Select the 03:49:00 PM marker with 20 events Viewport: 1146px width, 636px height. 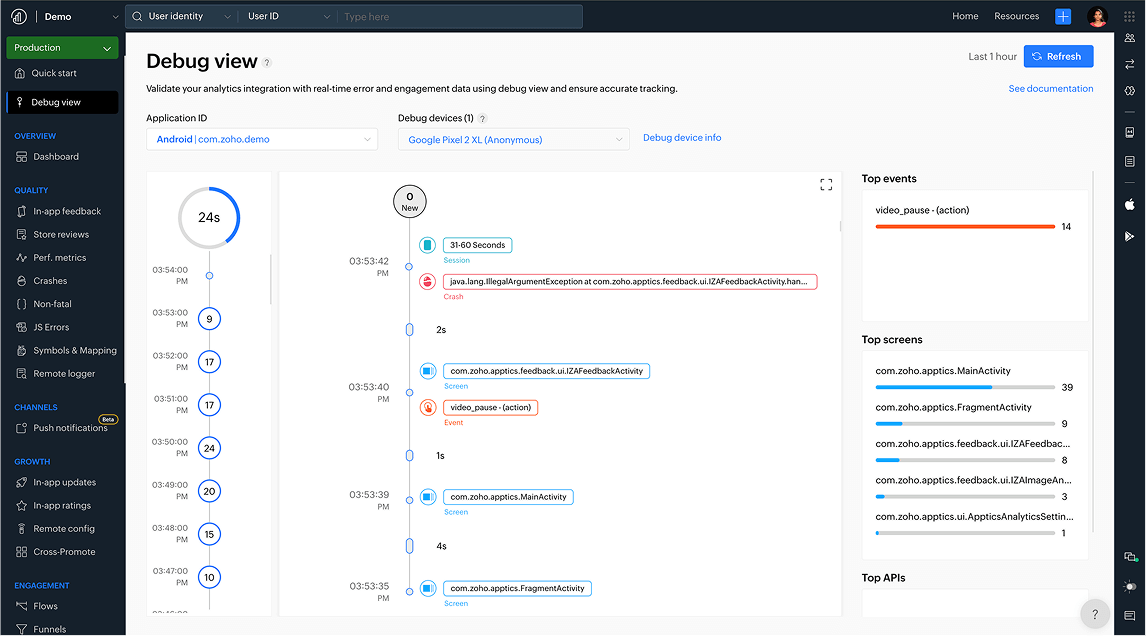click(x=209, y=491)
